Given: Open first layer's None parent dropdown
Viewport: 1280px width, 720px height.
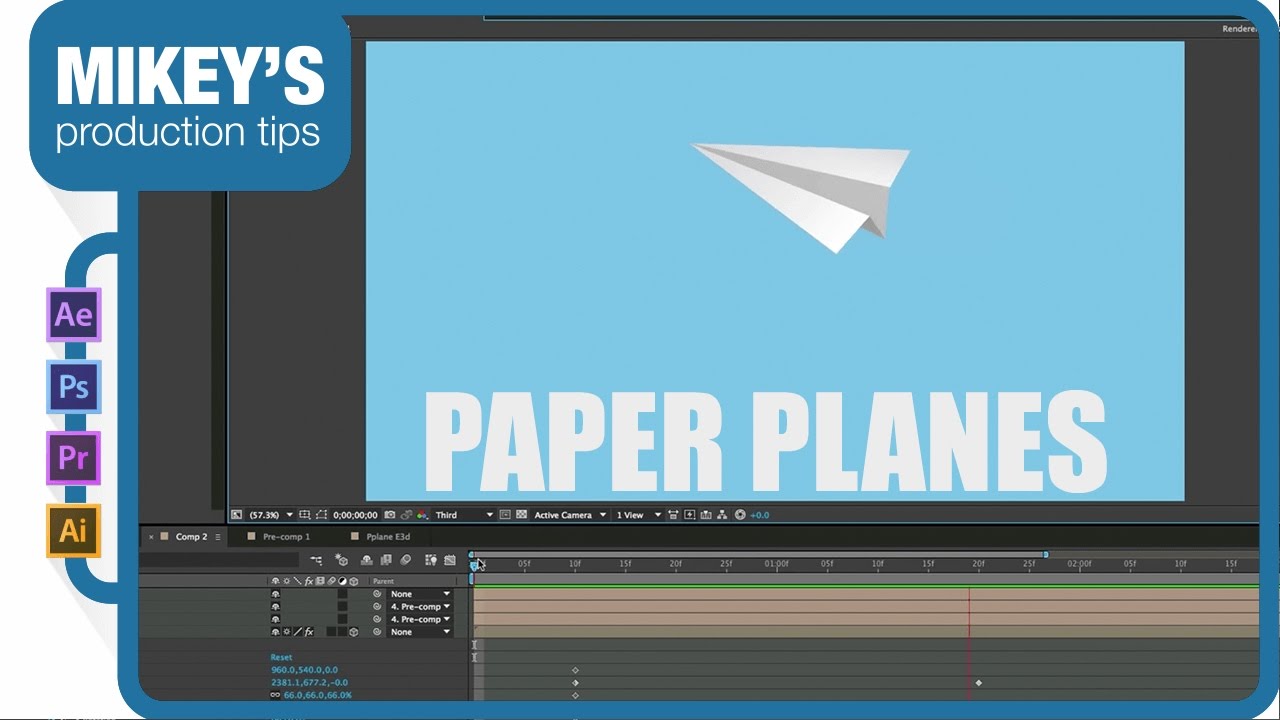Looking at the screenshot, I should click(x=420, y=594).
